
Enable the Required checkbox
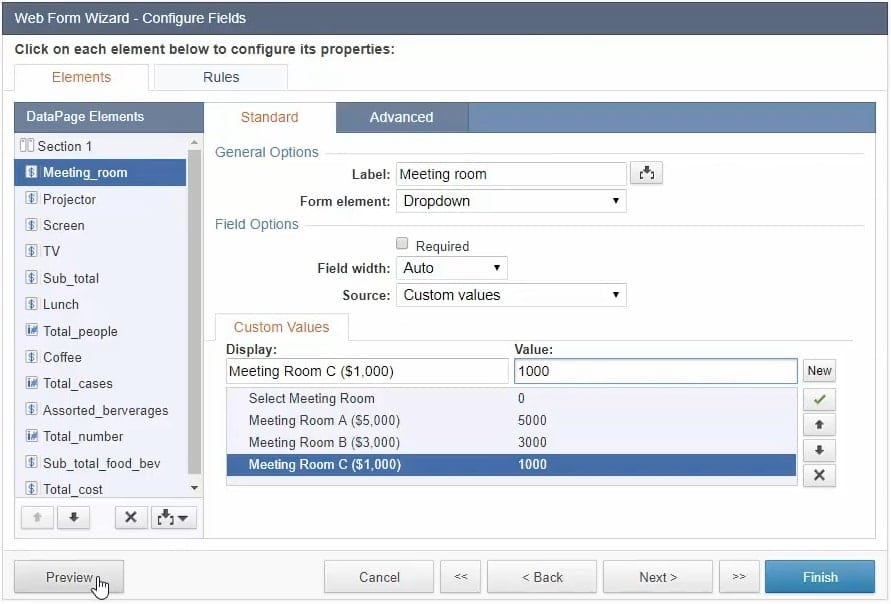click(402, 244)
